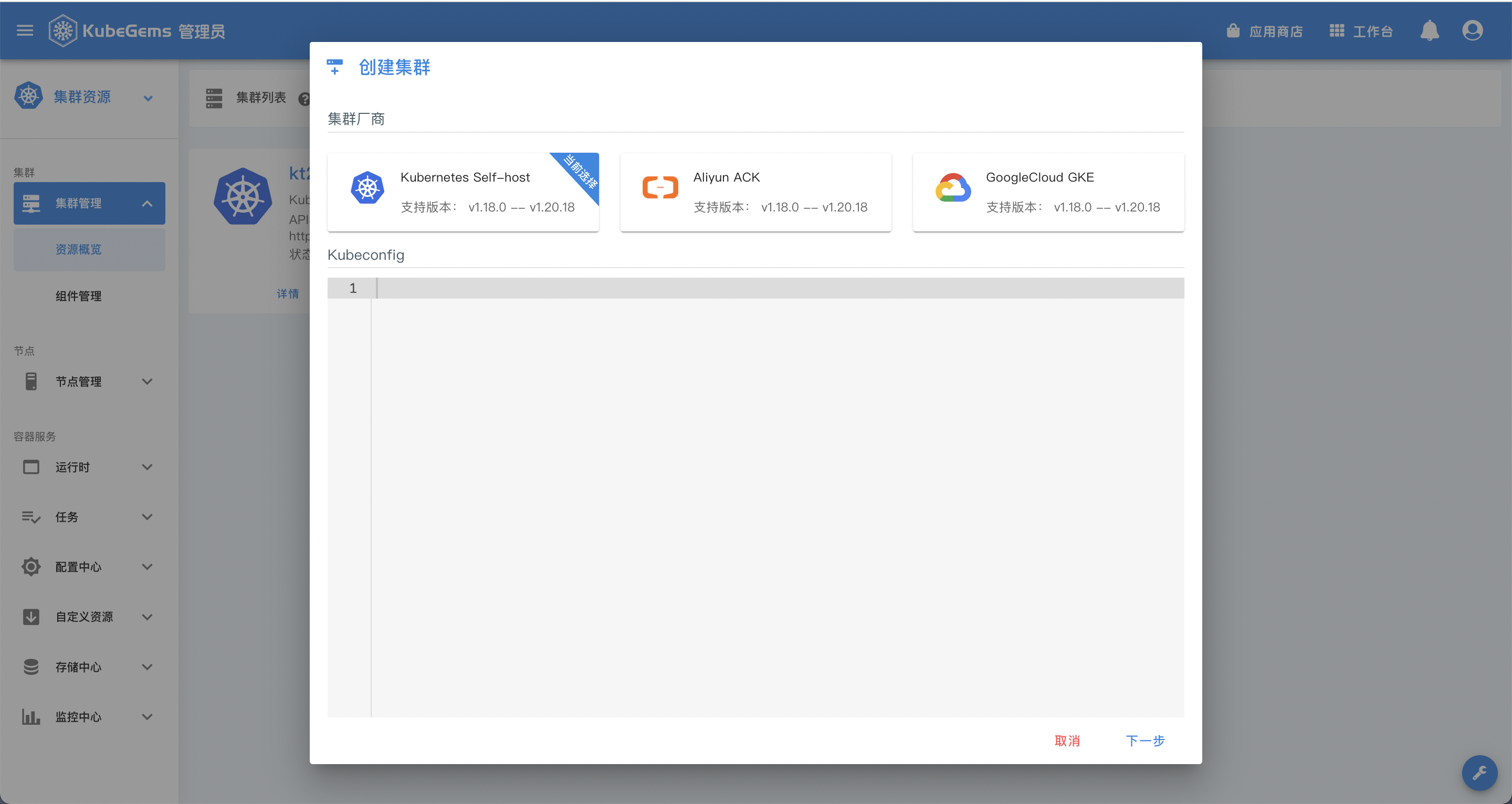This screenshot has height=804, width=1512.
Task: Click the configuration center gear icon
Action: (x=31, y=567)
